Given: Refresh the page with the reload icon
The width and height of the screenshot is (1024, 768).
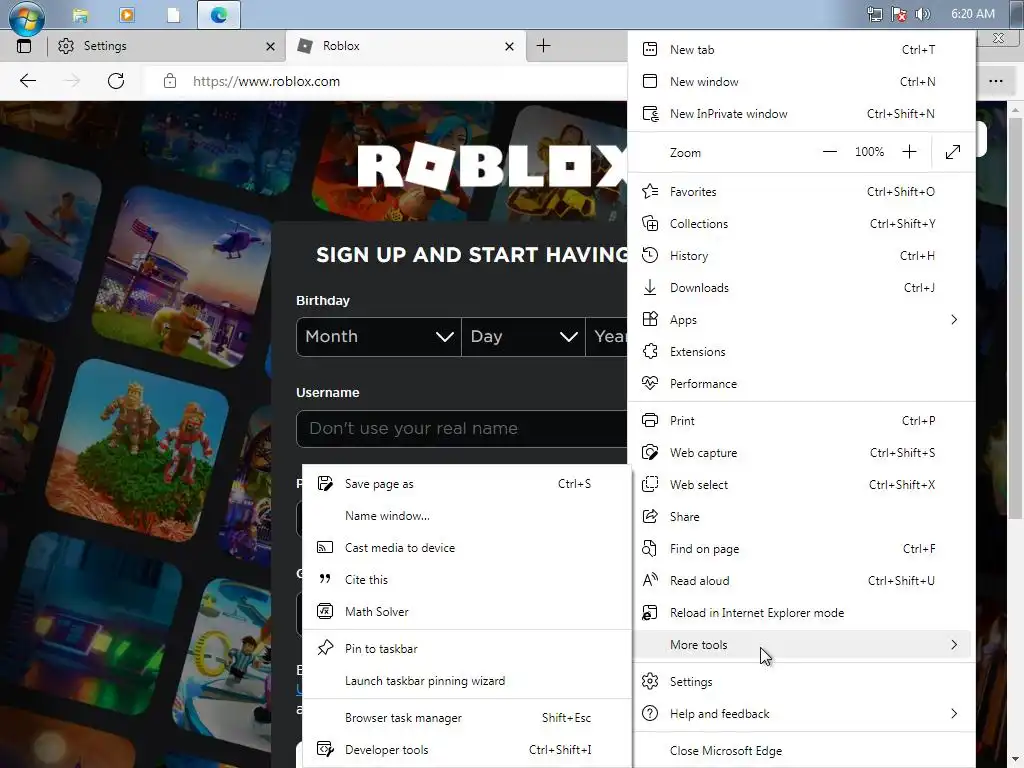Looking at the screenshot, I should tap(116, 81).
